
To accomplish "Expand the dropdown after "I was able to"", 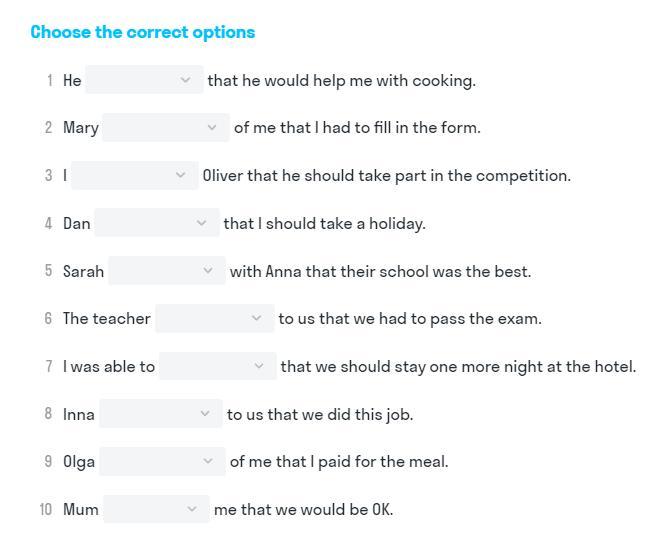I will [x=217, y=367].
